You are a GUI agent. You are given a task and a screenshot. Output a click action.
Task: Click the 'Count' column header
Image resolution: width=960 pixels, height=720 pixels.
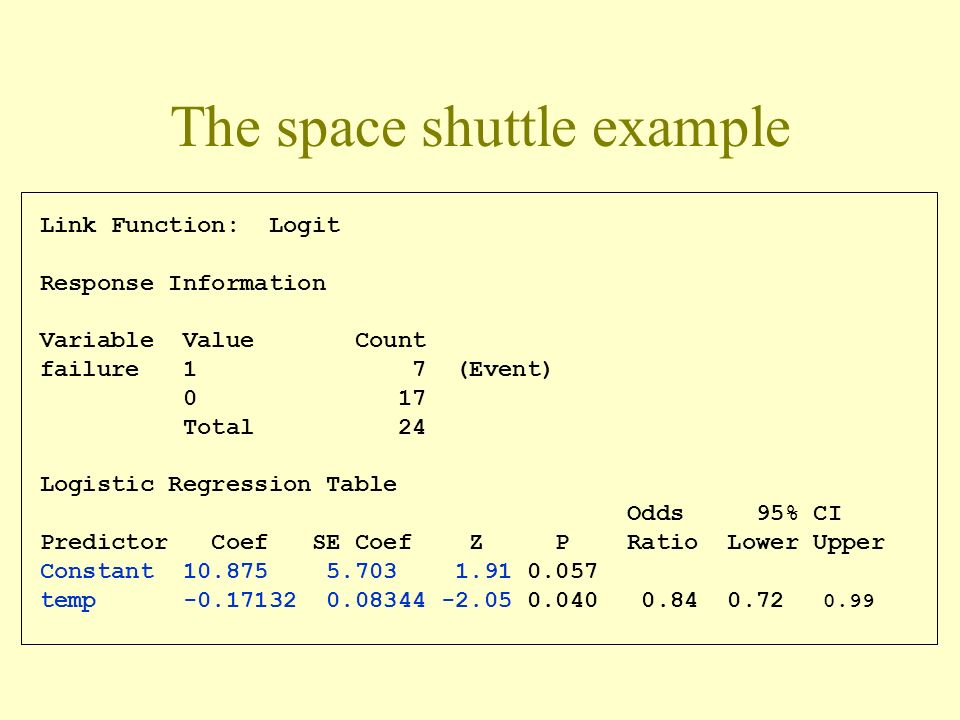pos(390,340)
